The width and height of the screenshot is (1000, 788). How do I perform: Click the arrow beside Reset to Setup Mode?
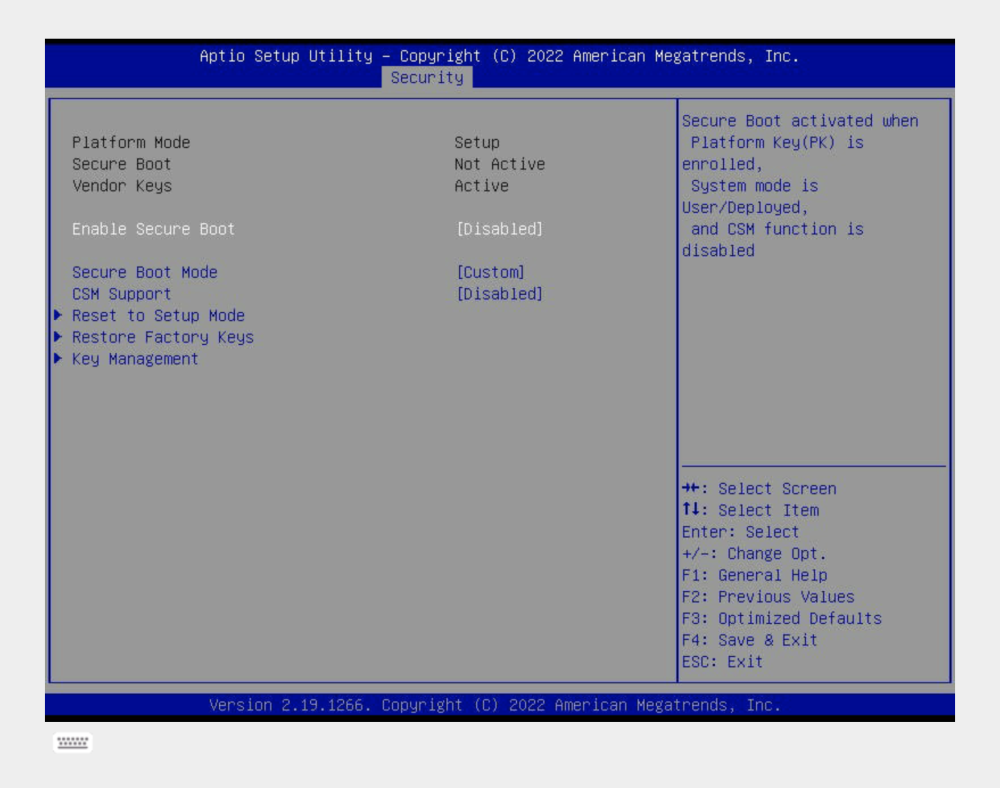(58, 315)
